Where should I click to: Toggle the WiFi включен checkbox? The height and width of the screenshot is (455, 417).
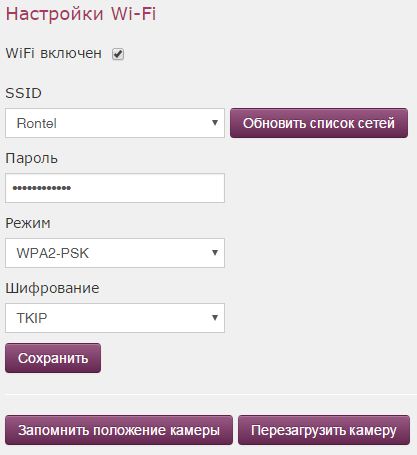[118, 54]
